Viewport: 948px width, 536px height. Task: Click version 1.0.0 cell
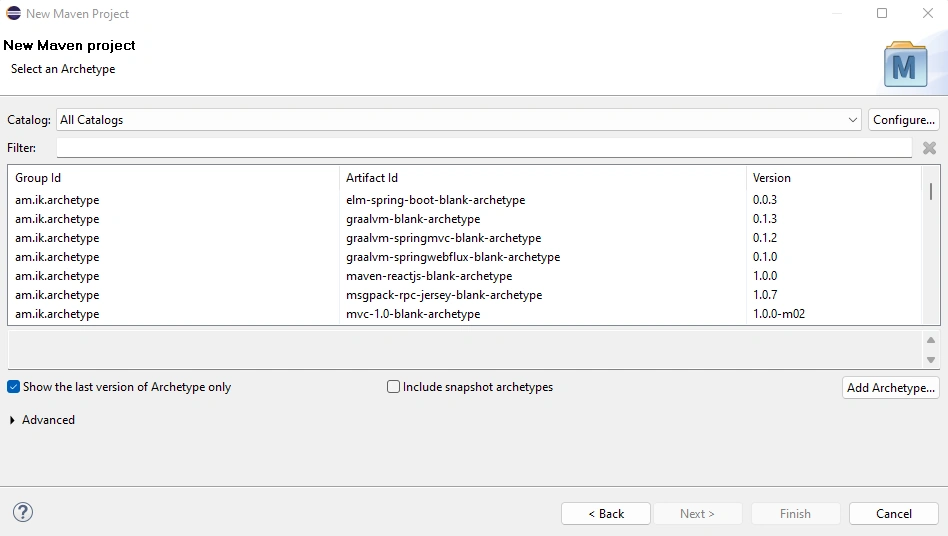point(765,276)
